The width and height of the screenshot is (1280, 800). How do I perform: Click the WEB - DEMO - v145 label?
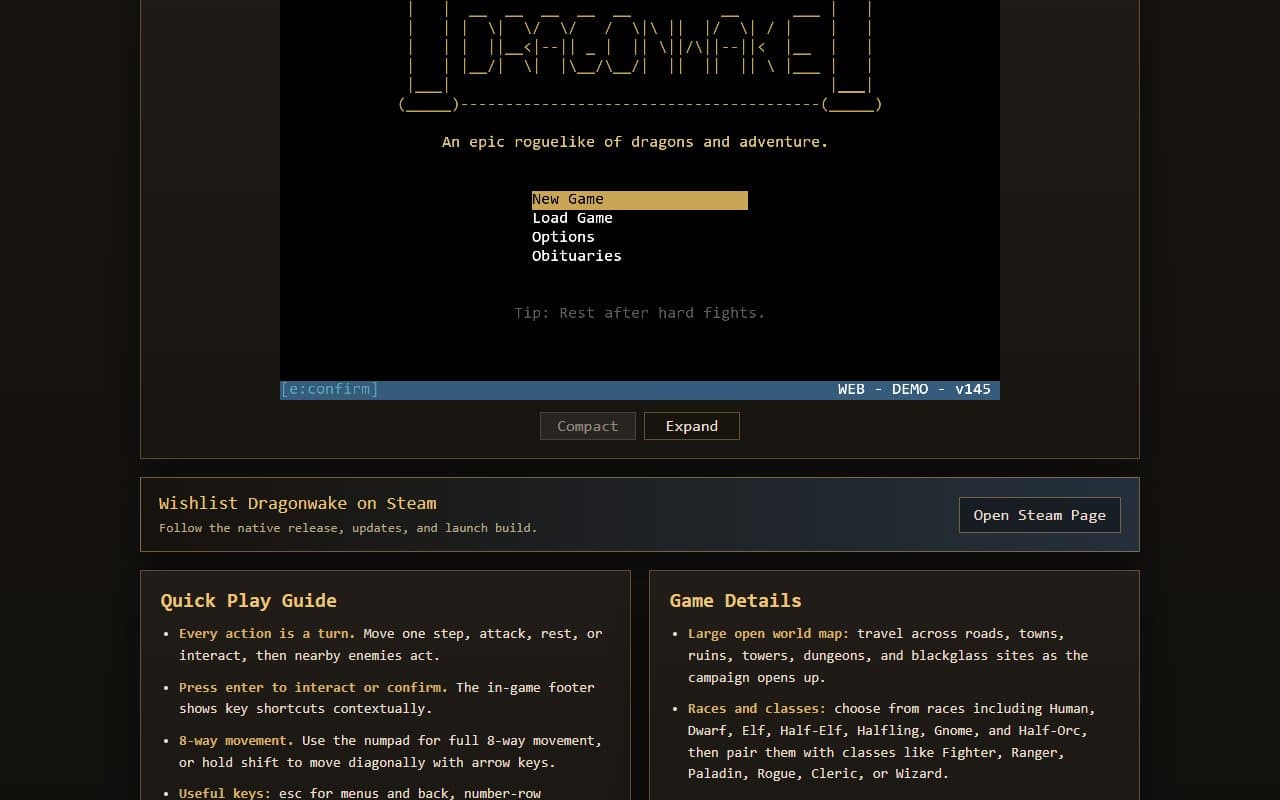914,389
